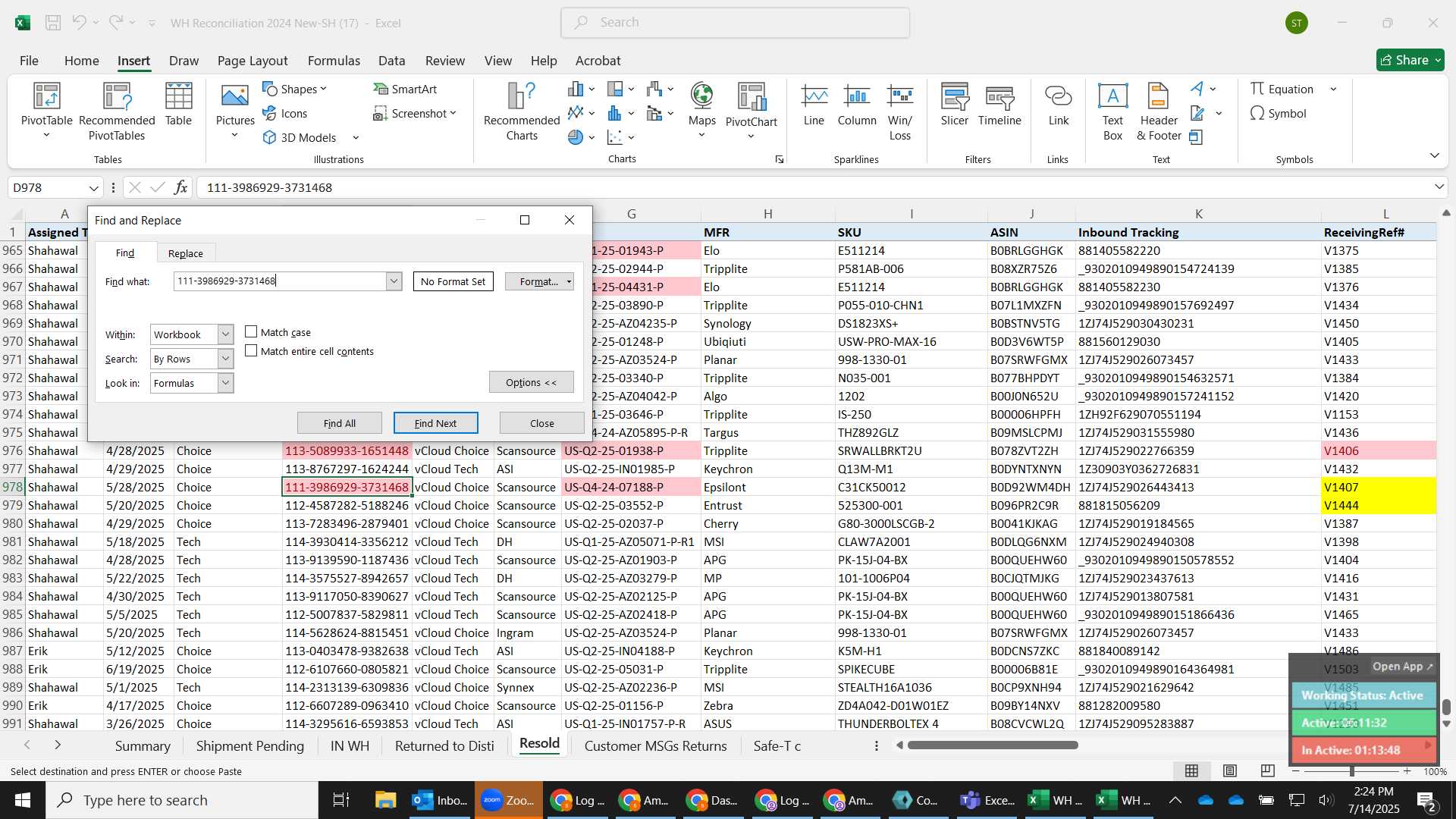Viewport: 1456px width, 819px height.
Task: Open Recommended PivotTables
Action: [x=117, y=111]
